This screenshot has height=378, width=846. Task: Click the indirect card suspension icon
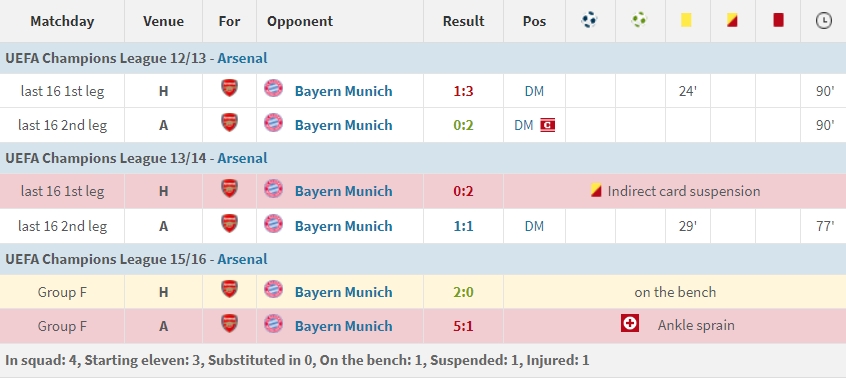pos(596,190)
